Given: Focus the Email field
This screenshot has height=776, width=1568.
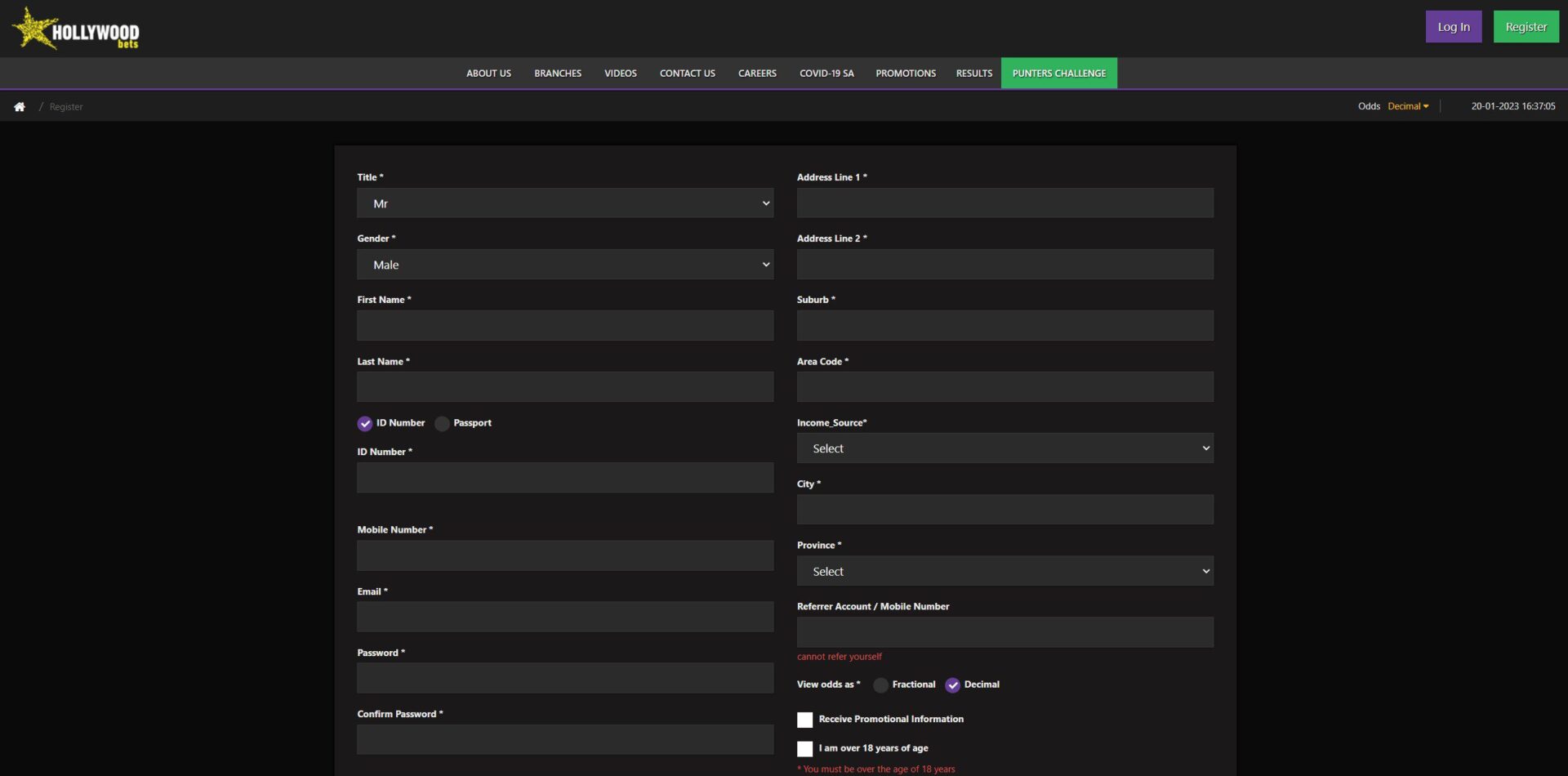Looking at the screenshot, I should click(x=565, y=617).
